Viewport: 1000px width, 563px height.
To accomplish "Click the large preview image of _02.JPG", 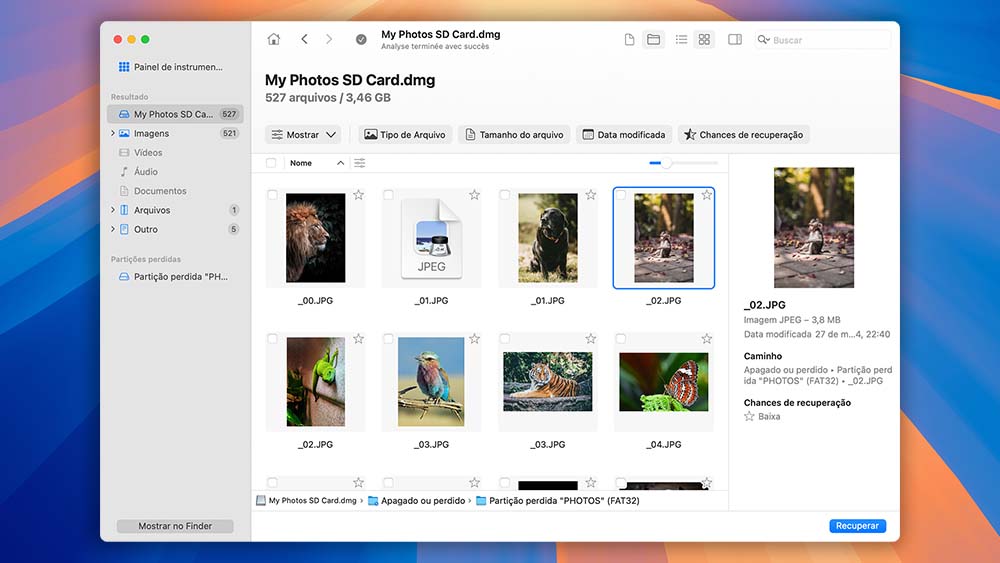I will point(814,228).
